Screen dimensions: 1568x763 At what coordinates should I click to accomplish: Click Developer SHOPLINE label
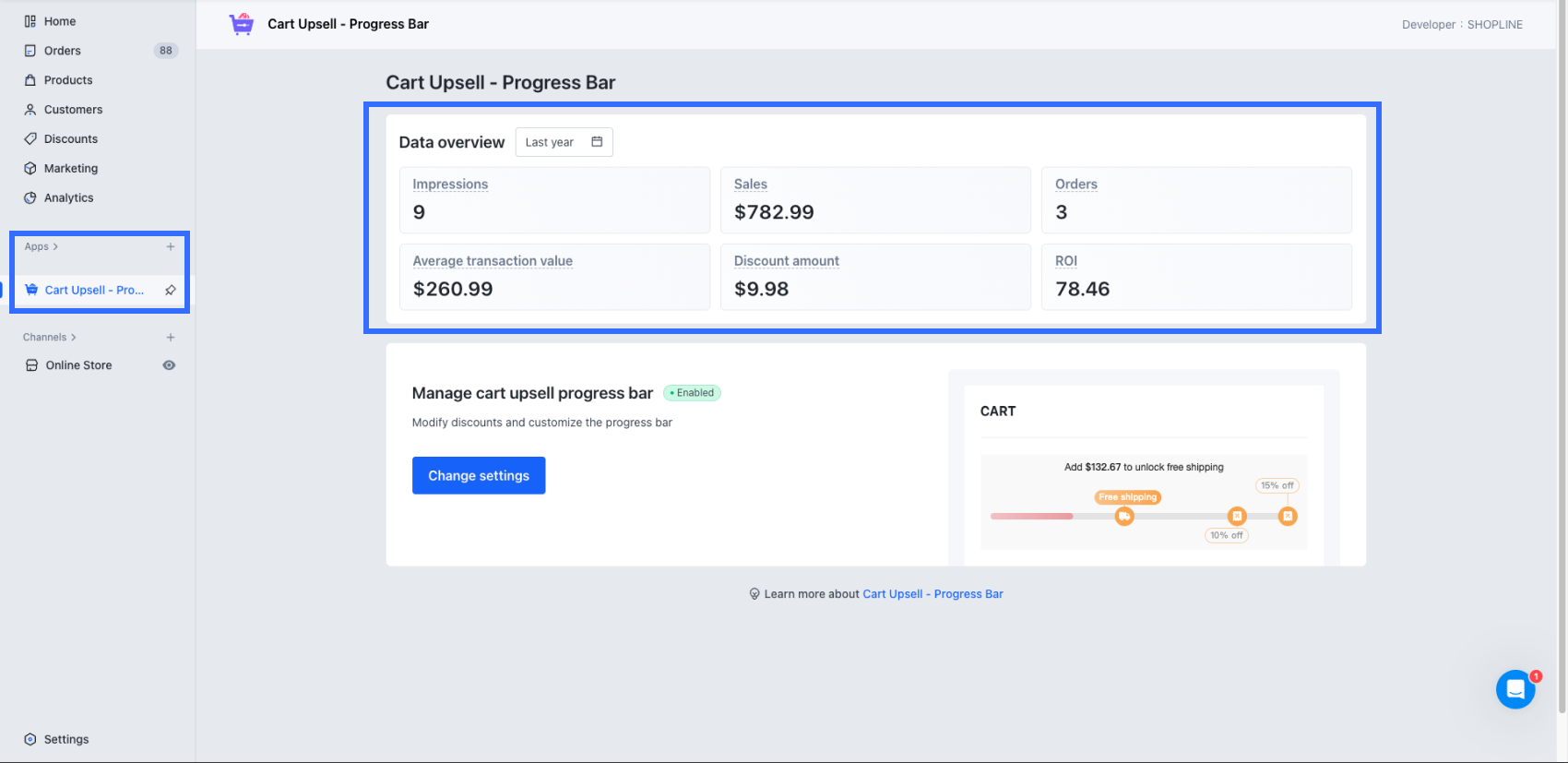pyautogui.click(x=1462, y=25)
